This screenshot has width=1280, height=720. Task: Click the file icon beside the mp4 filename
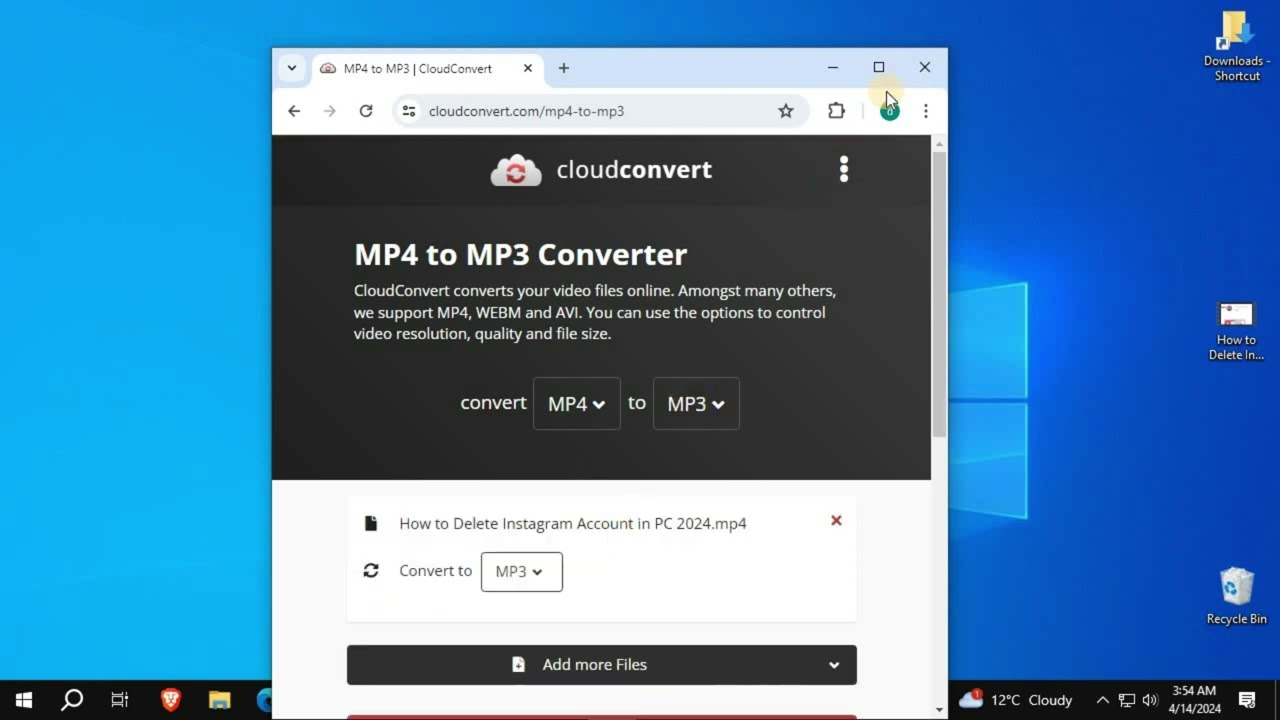coord(371,523)
